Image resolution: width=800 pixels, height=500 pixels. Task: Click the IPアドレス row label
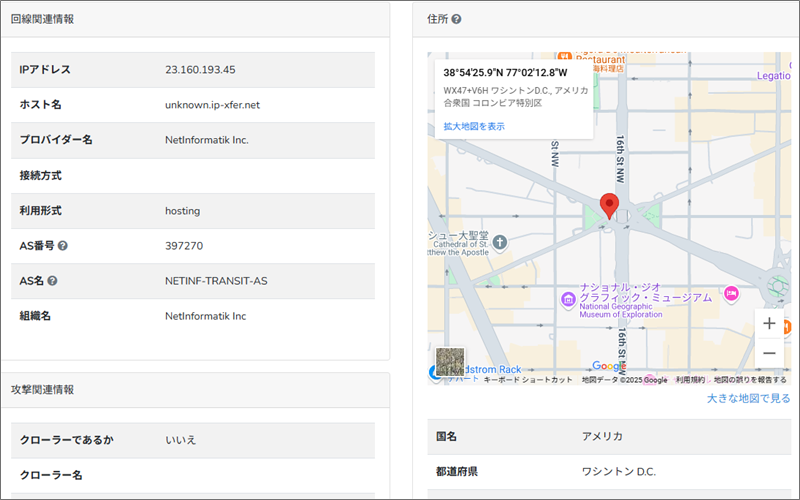coord(45,69)
